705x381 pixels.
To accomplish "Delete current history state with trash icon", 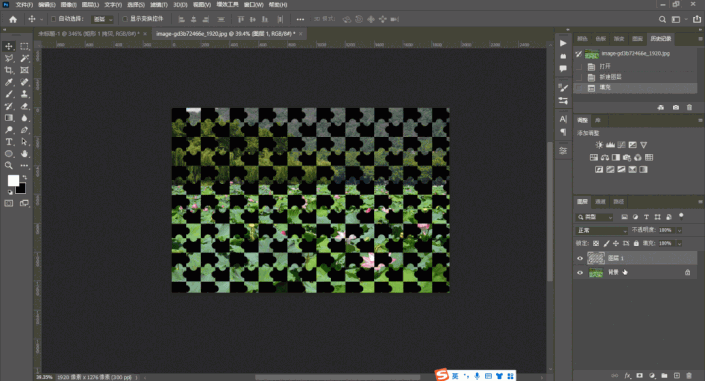I will (689, 108).
